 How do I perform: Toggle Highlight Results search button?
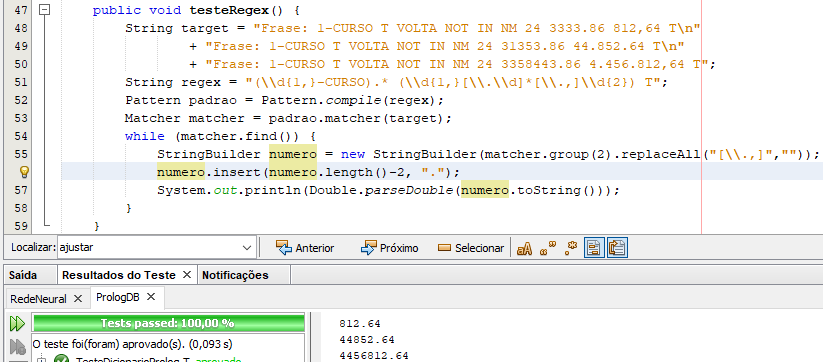pyautogui.click(x=594, y=248)
